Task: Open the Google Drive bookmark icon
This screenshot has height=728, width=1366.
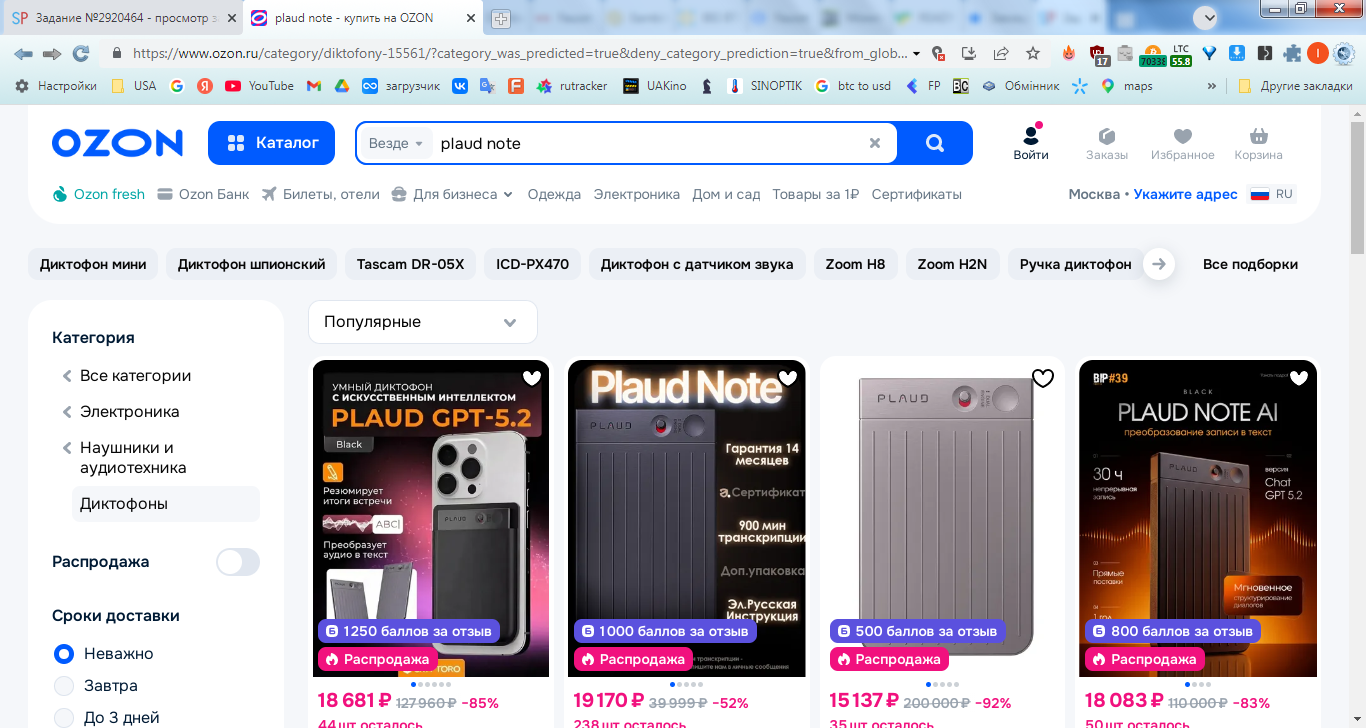Action: coord(341,86)
